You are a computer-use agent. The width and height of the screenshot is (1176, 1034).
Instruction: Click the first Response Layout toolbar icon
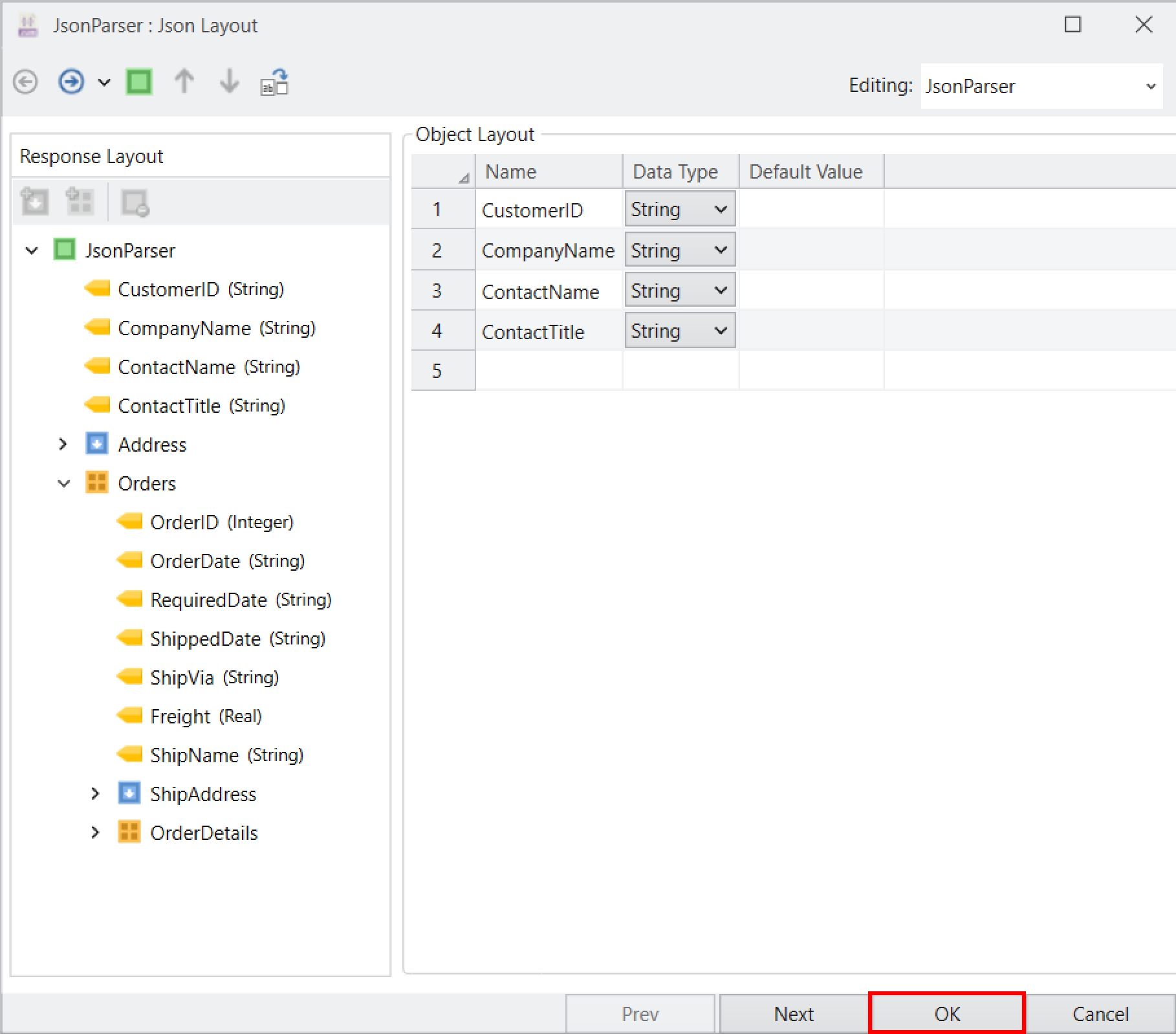[x=35, y=202]
